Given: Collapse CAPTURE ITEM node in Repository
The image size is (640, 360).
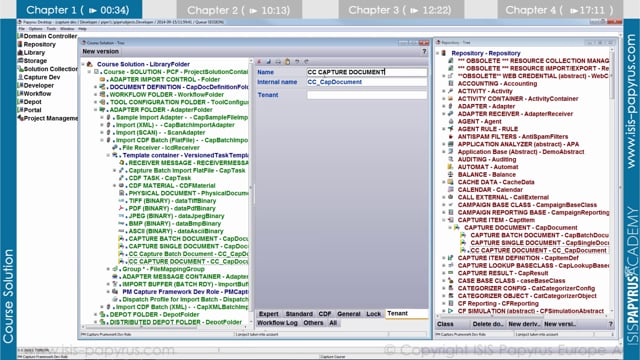Looking at the screenshot, I should point(444,220).
